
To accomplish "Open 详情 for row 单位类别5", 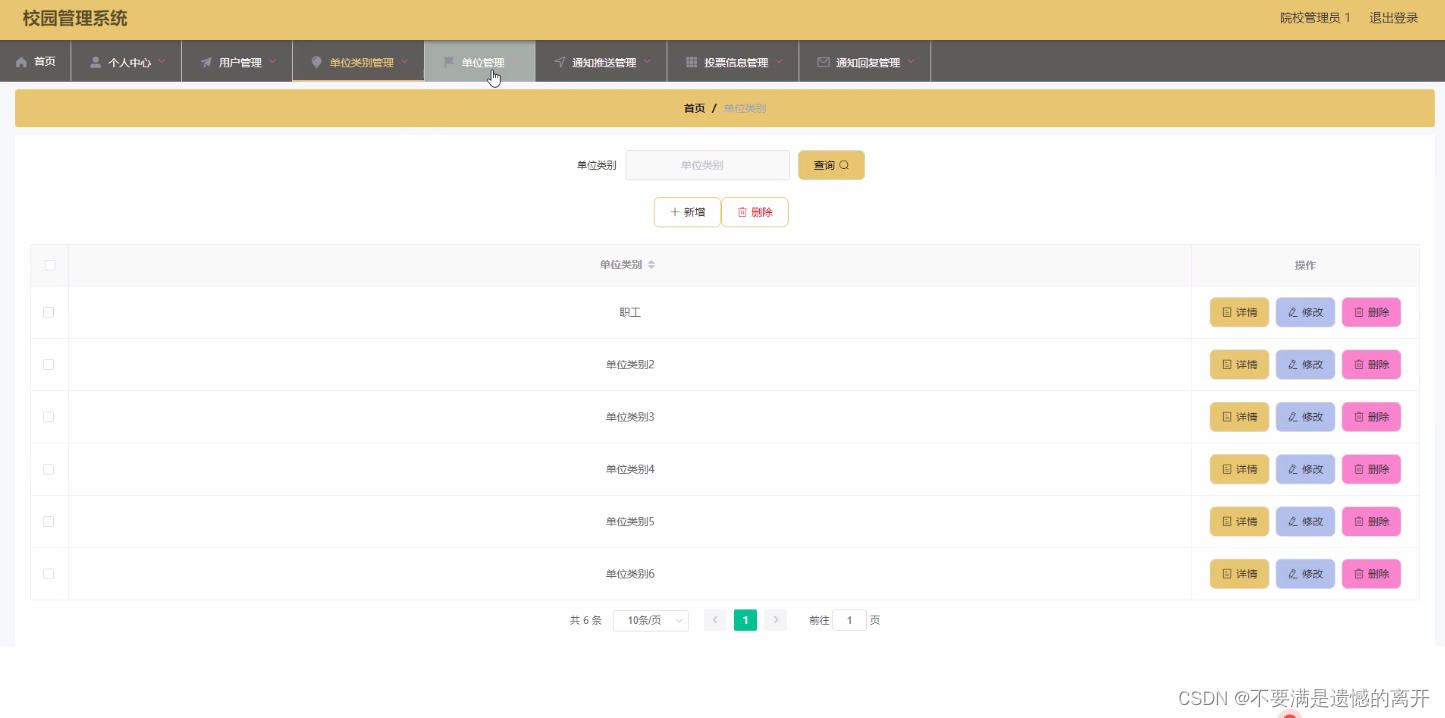I will tap(1239, 521).
